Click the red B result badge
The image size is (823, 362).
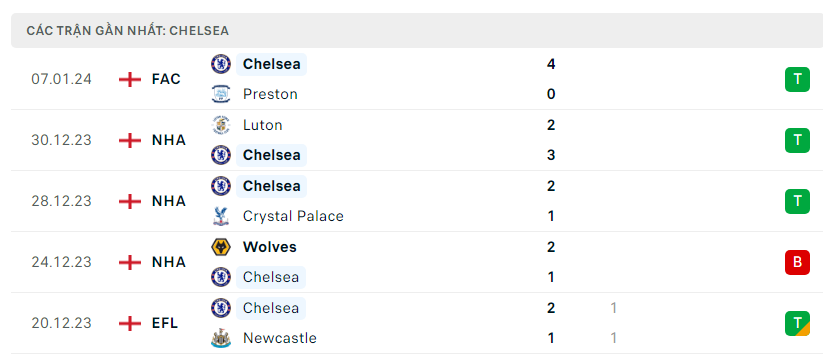click(x=797, y=262)
